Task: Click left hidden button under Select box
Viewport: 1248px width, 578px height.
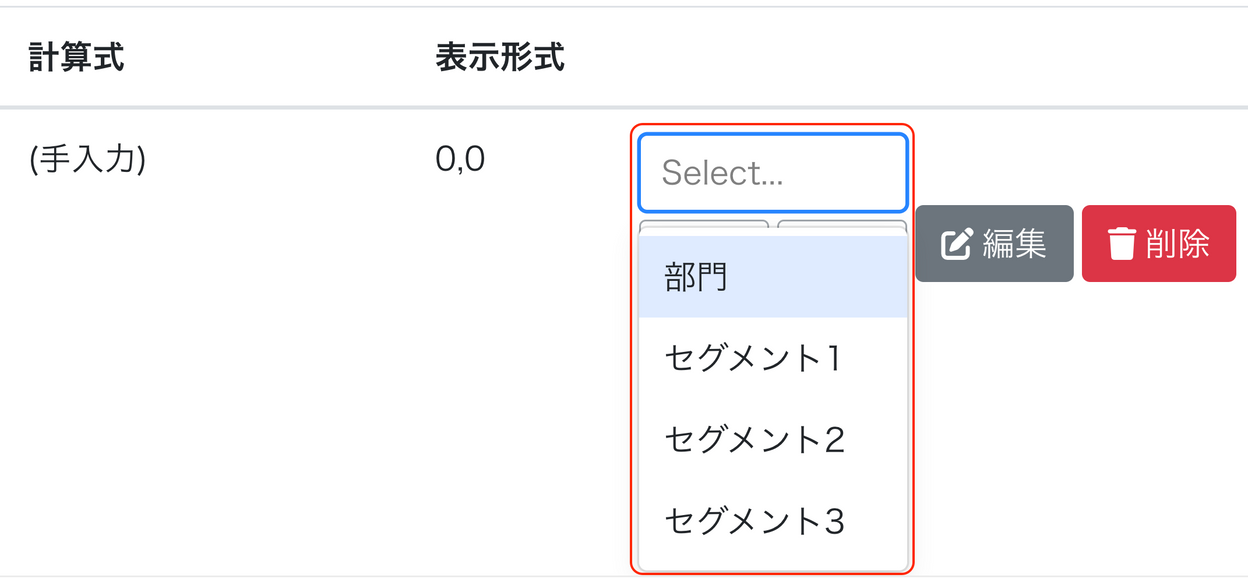Action: (703, 227)
